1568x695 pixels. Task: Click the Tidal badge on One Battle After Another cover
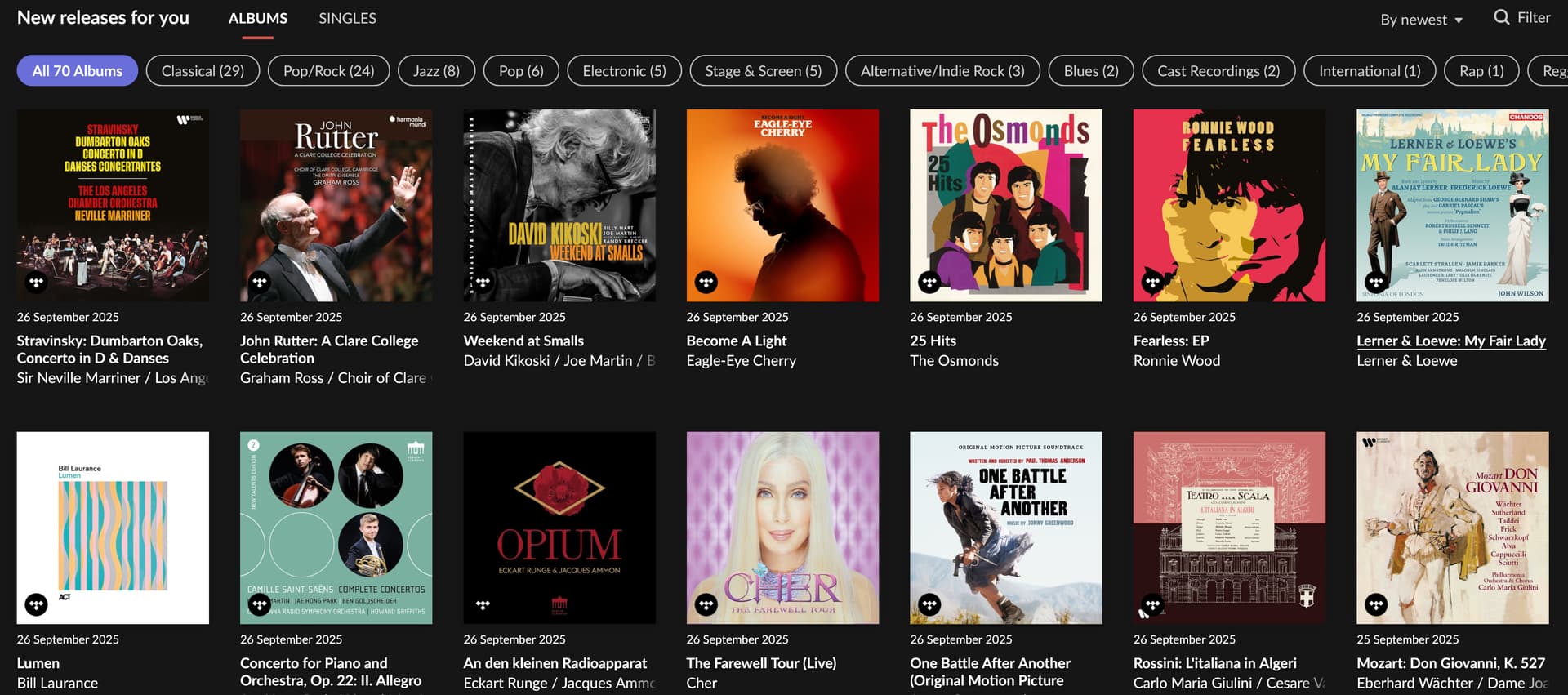point(929,604)
